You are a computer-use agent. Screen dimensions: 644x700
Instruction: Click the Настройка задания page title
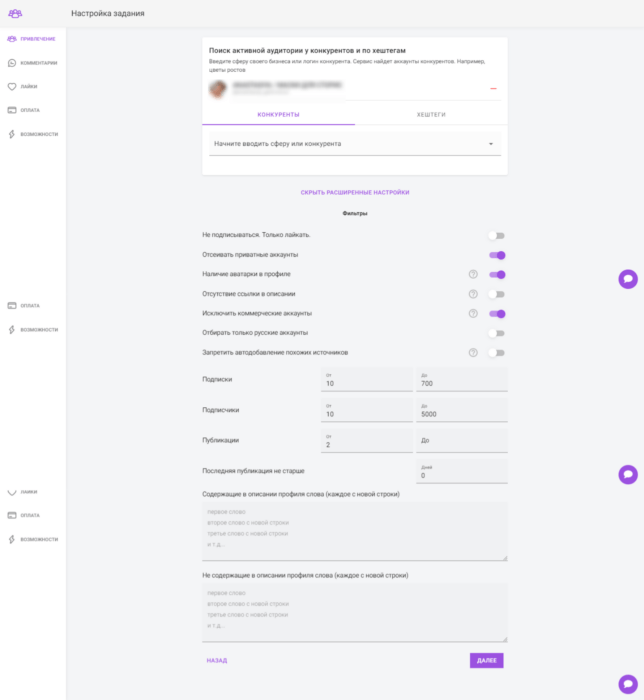click(108, 13)
